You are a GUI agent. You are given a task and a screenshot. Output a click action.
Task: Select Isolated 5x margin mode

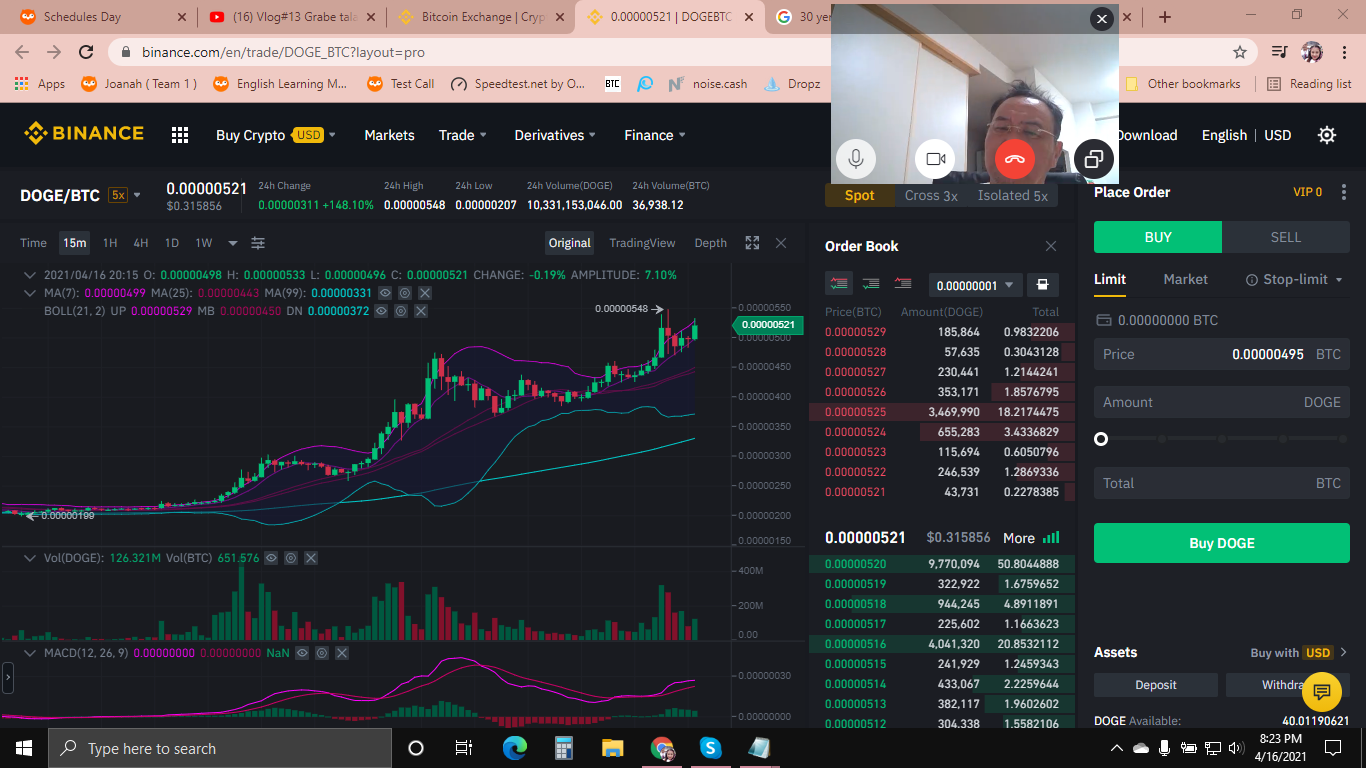point(1013,196)
